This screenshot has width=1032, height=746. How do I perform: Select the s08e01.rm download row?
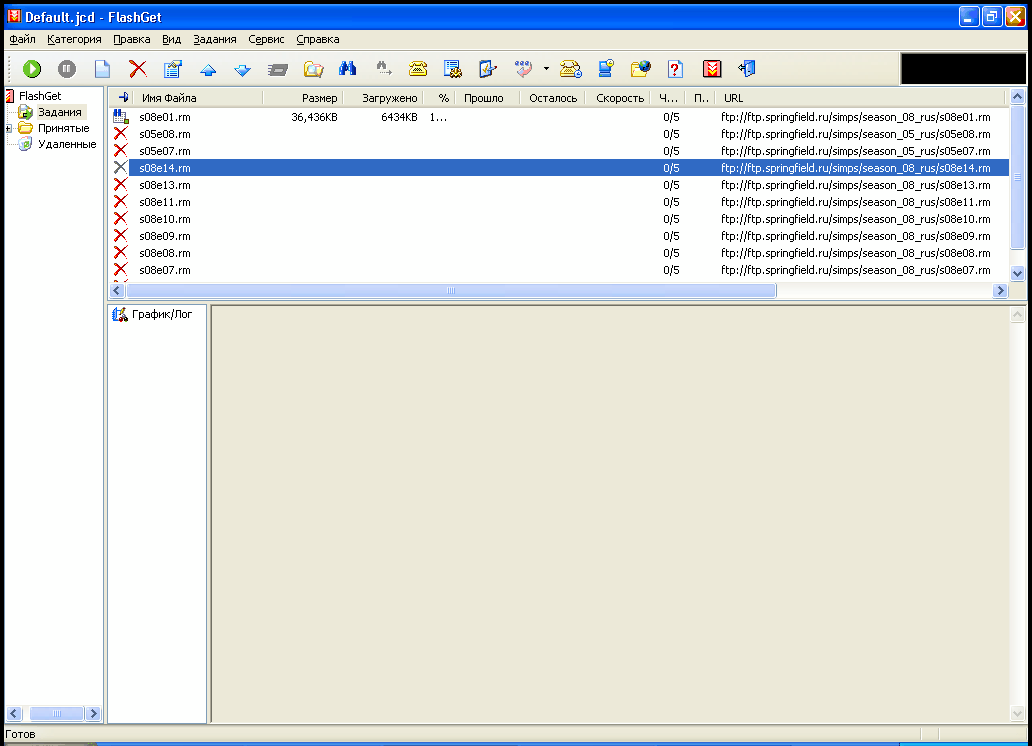click(x=559, y=117)
